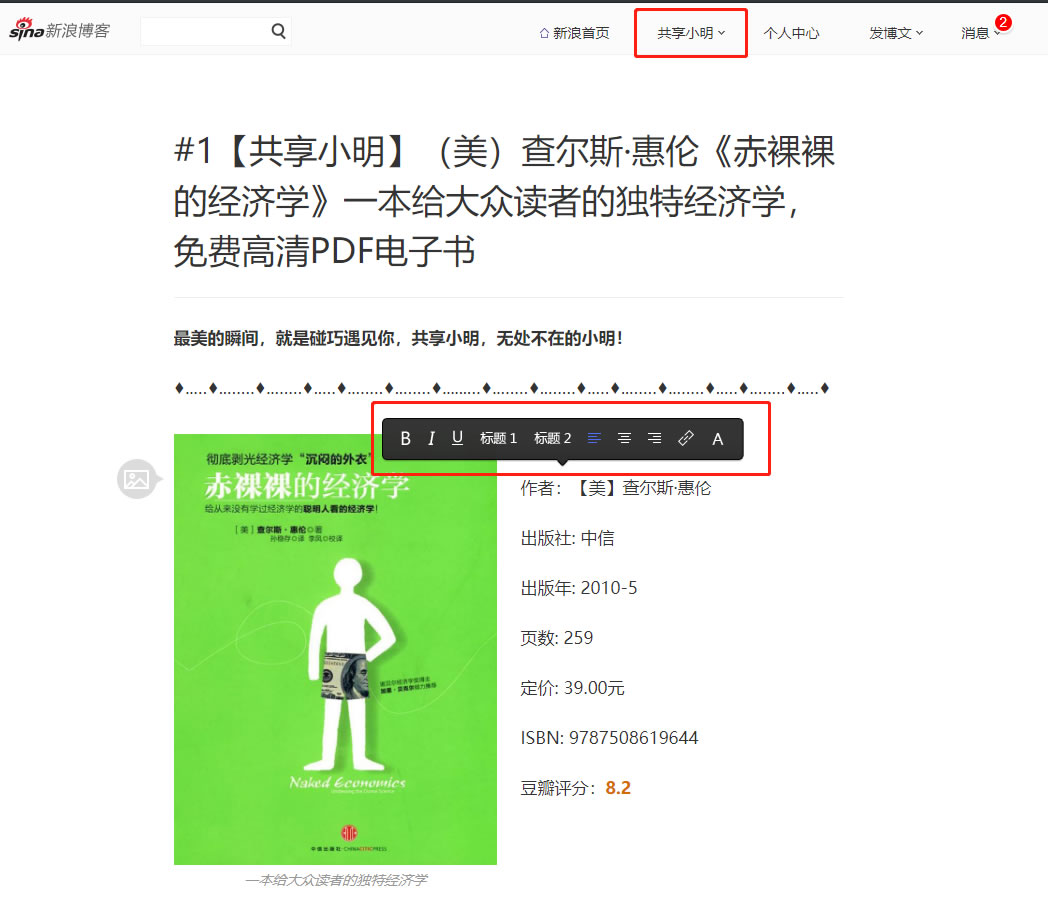
Task: Select right text alignment icon
Action: point(654,439)
